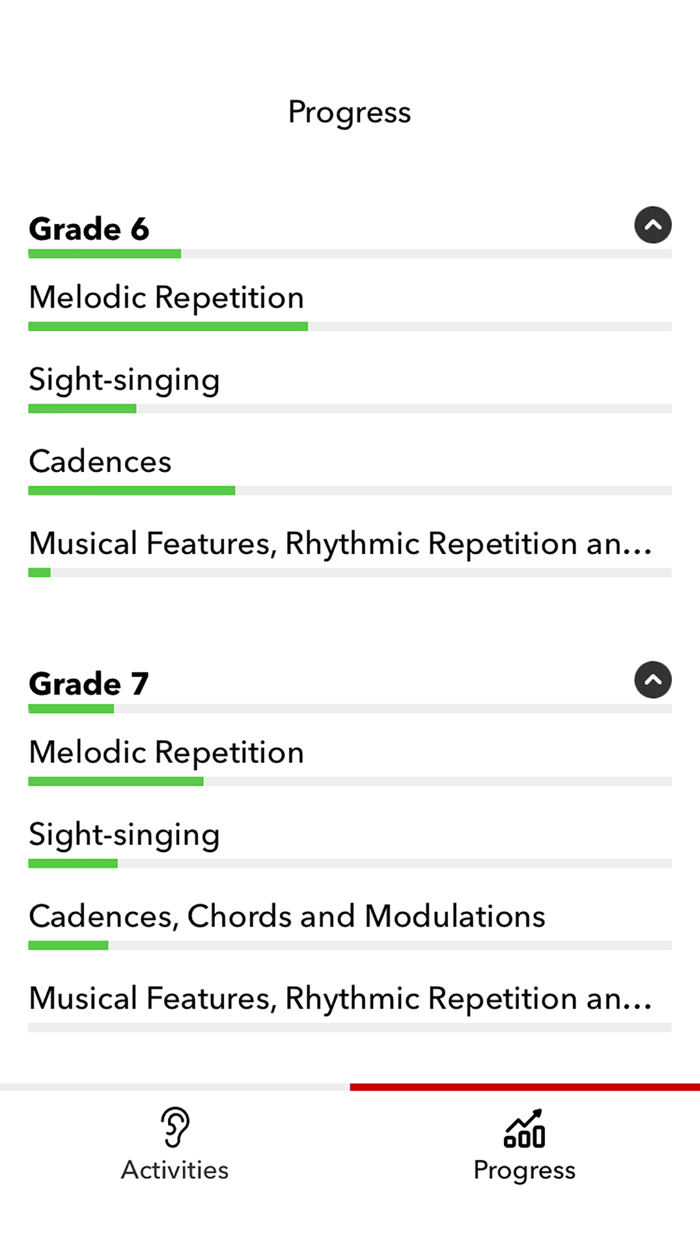Open Melodic Repetition under Grade 6

[x=166, y=297]
